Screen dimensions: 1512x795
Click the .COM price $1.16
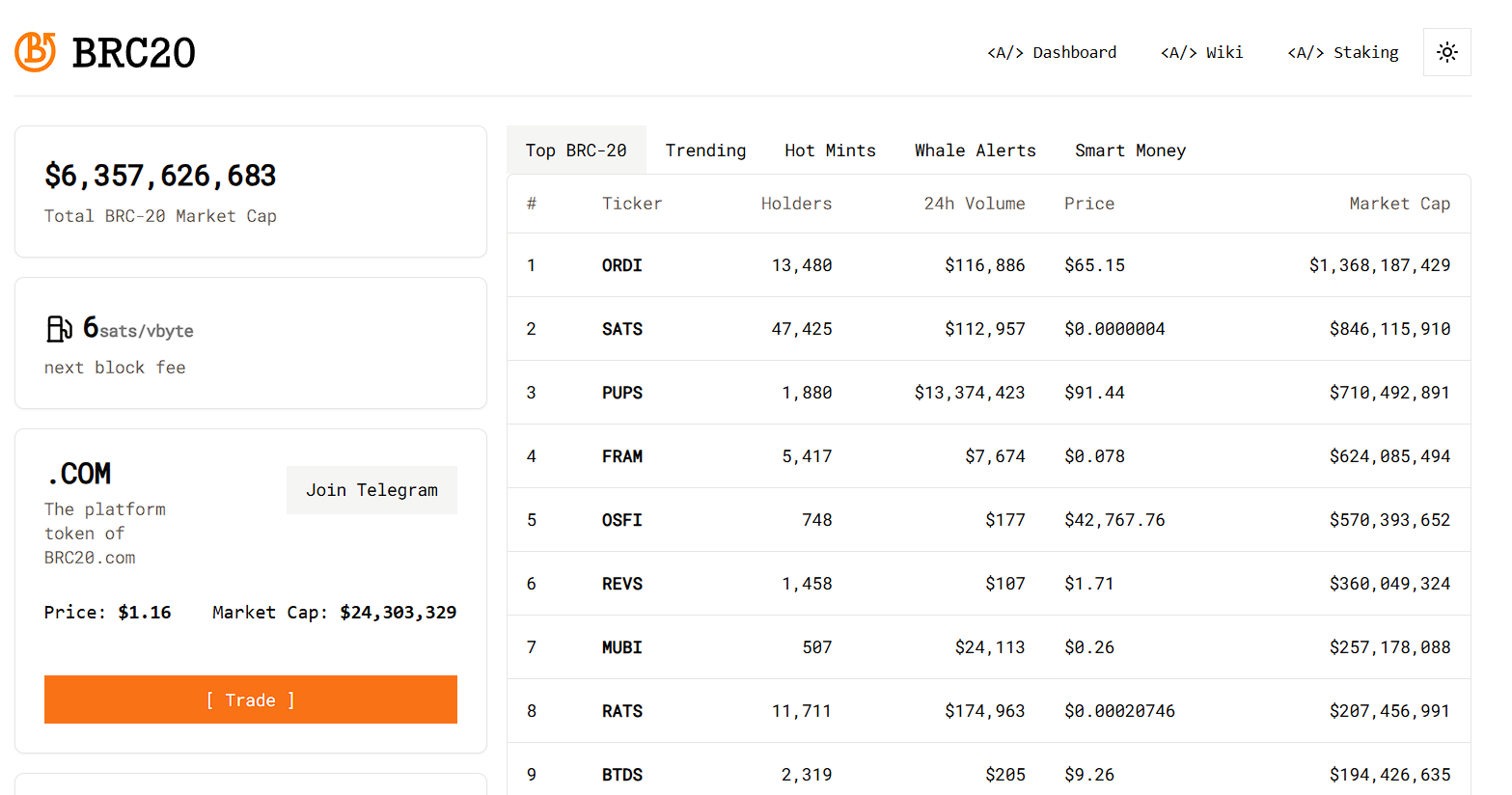coord(145,613)
